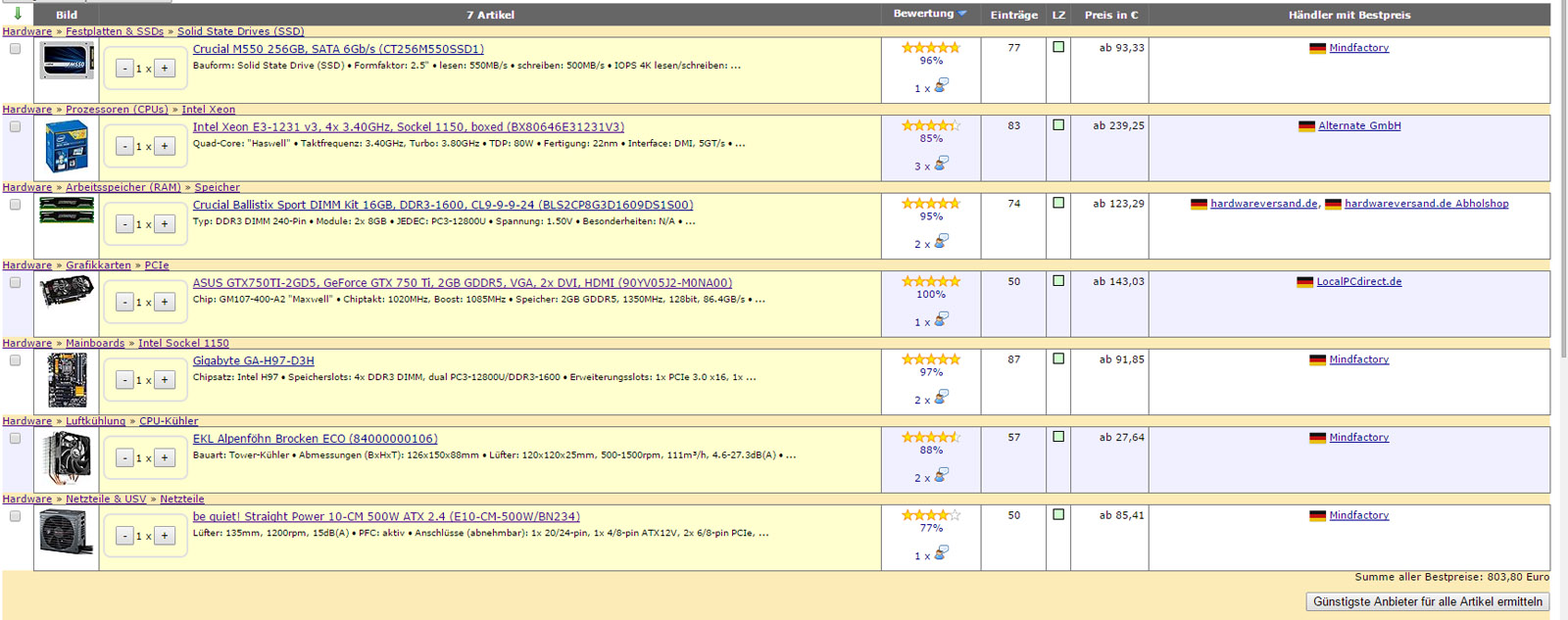Open user reviews icon for EKL Alpenföhn Brocken
Screen dimensions: 1568x620
941,475
